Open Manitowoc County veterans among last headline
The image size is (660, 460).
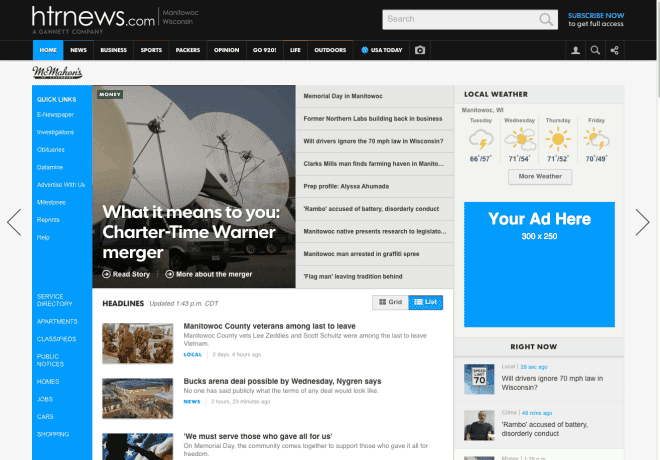pyautogui.click(x=269, y=326)
